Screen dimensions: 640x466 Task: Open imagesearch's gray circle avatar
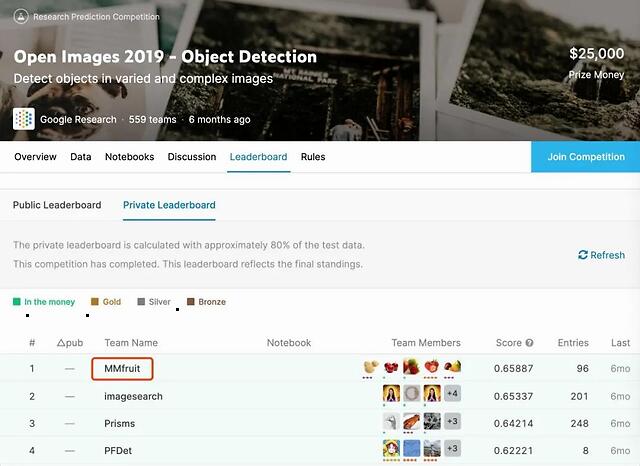(x=411, y=394)
